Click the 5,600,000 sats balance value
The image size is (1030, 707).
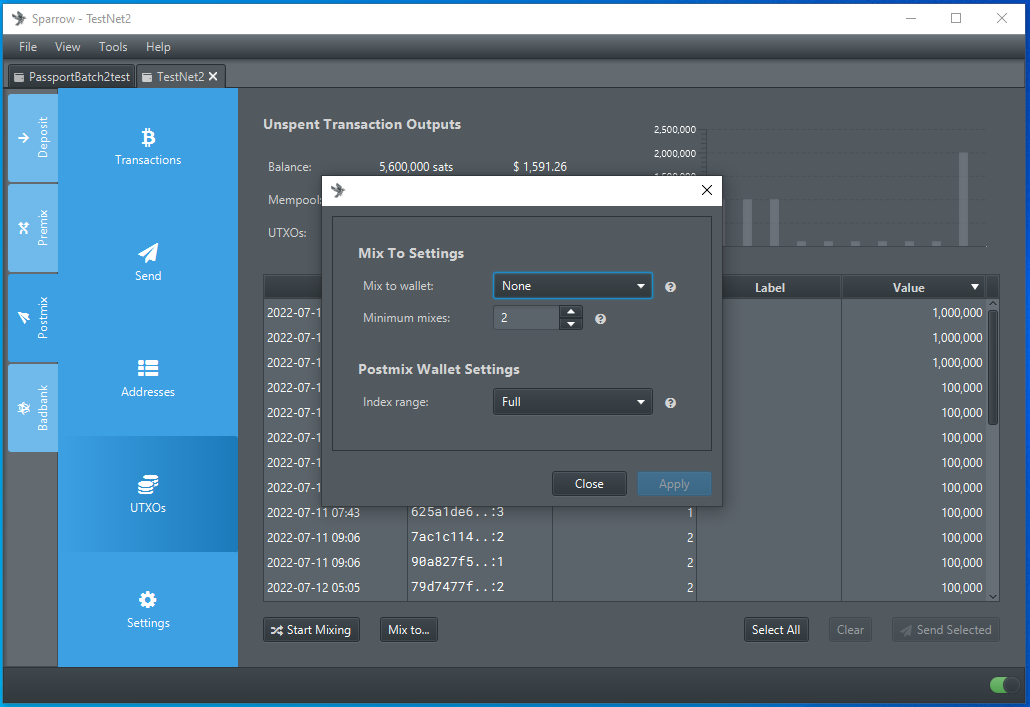416,167
